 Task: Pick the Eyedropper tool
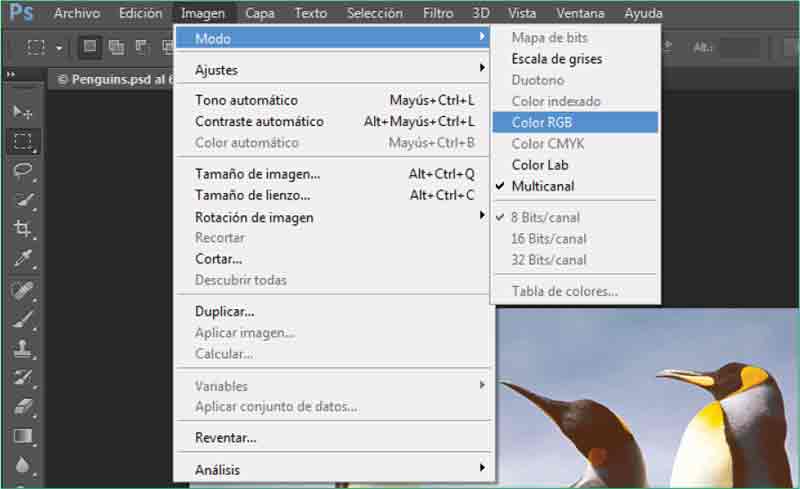click(23, 259)
